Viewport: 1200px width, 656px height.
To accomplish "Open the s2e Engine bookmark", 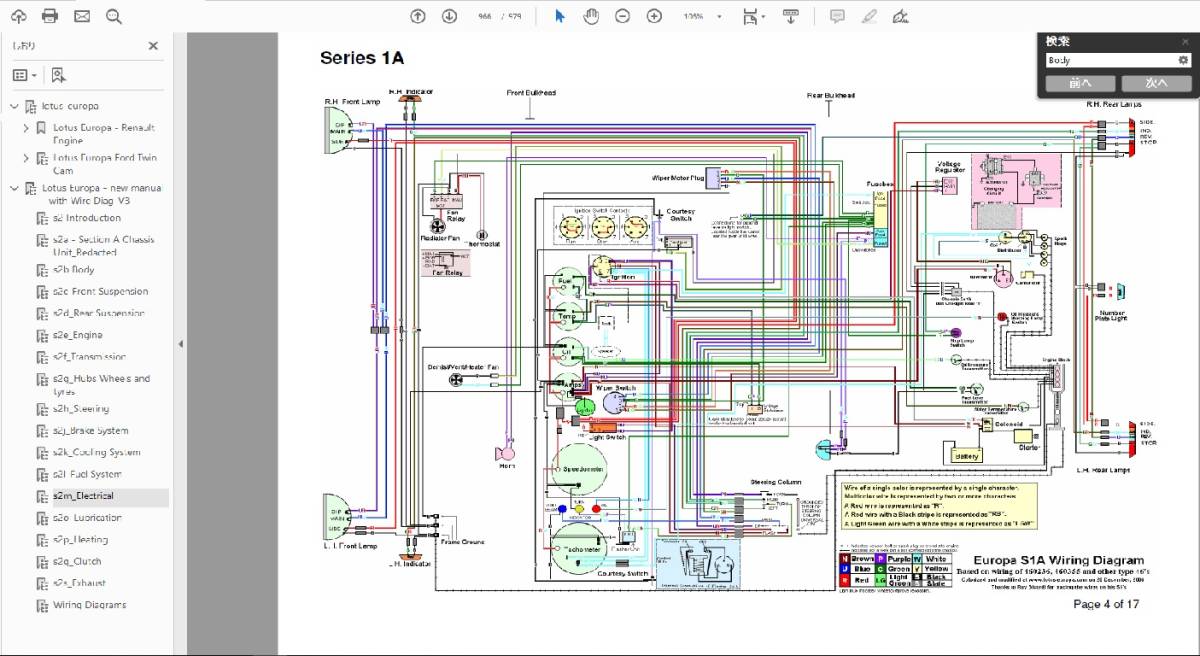I will tap(78, 336).
